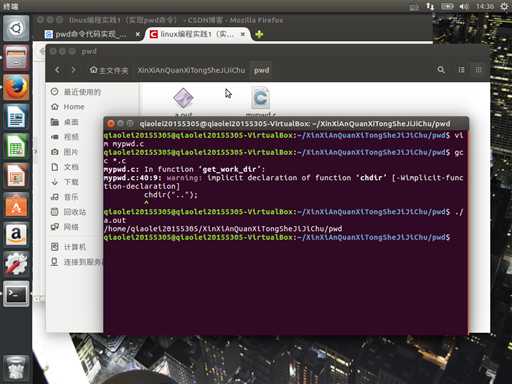512x384 pixels.
Task: Select the mypwd.c C source file icon
Action: (x=260, y=98)
